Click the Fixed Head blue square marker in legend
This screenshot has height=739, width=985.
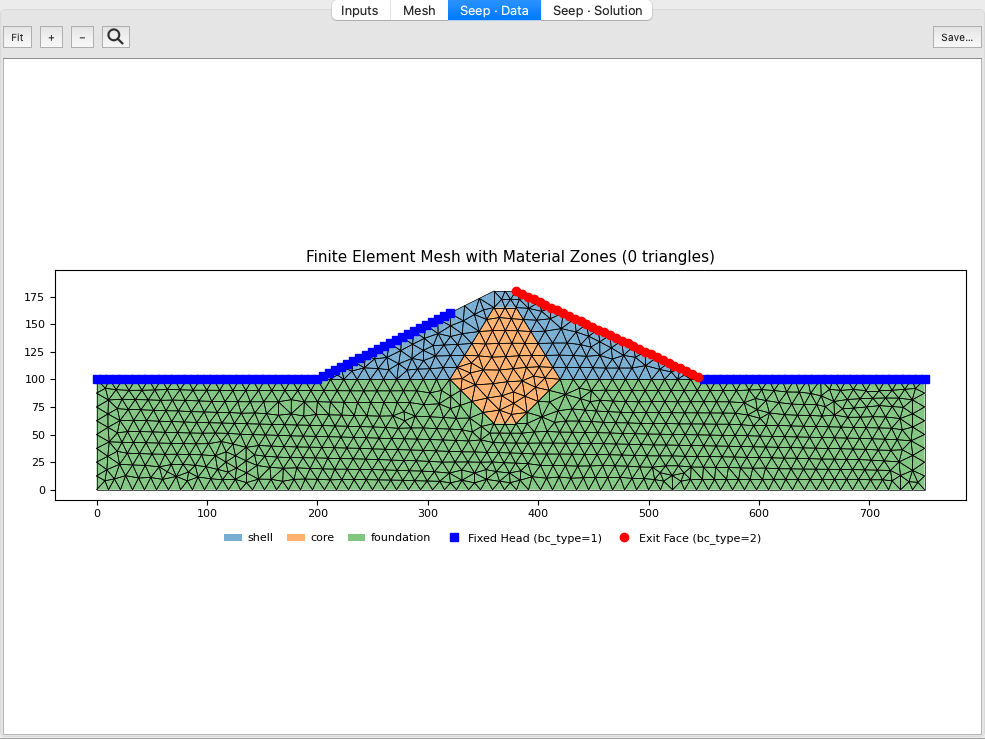click(x=455, y=538)
